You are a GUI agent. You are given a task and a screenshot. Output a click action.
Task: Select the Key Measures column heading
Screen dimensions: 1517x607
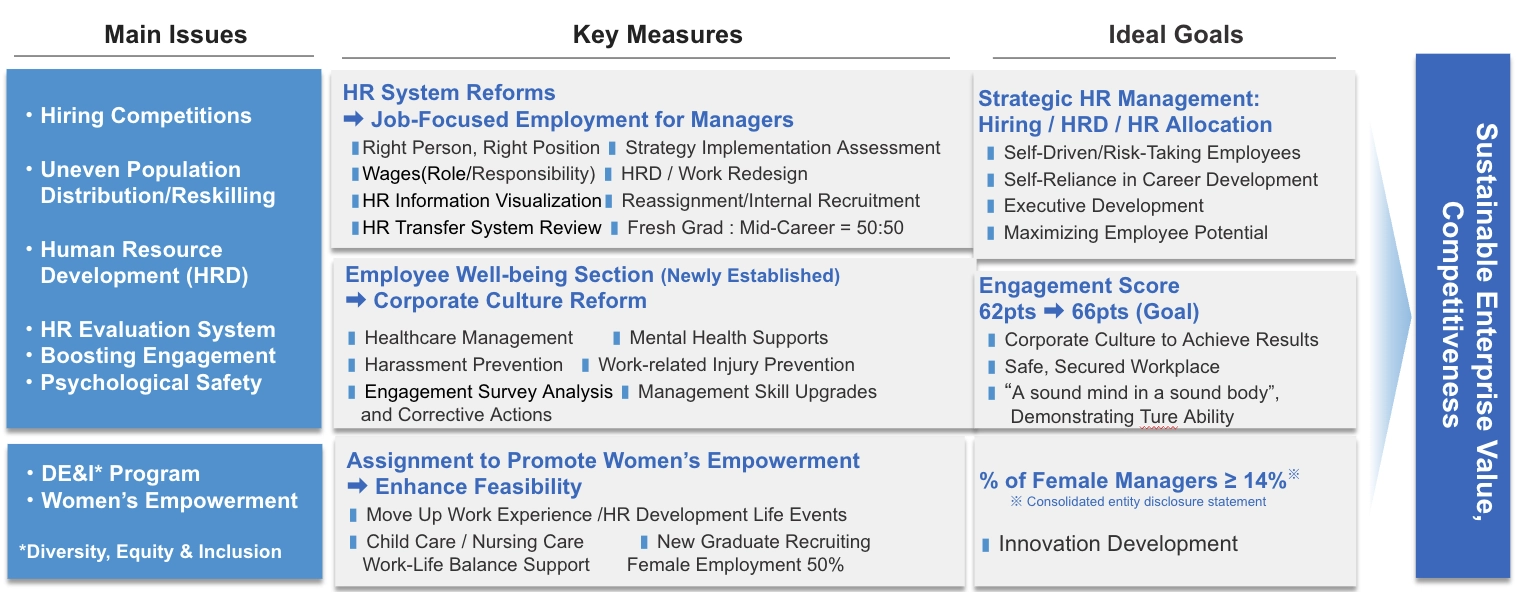pyautogui.click(x=657, y=35)
